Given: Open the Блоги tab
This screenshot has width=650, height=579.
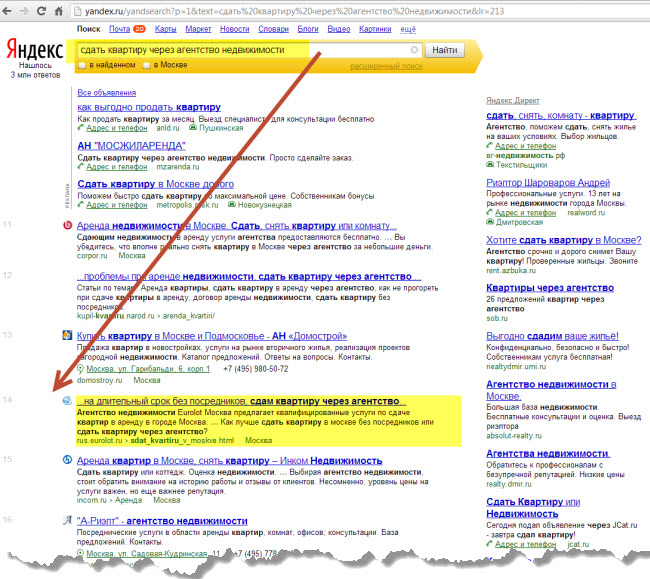Looking at the screenshot, I should (308, 29).
